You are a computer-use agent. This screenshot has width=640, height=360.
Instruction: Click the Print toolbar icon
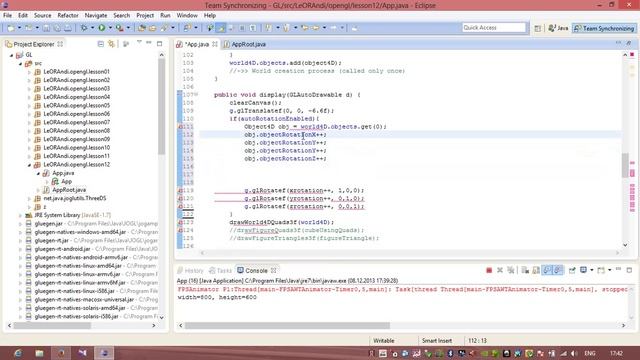coord(68,28)
